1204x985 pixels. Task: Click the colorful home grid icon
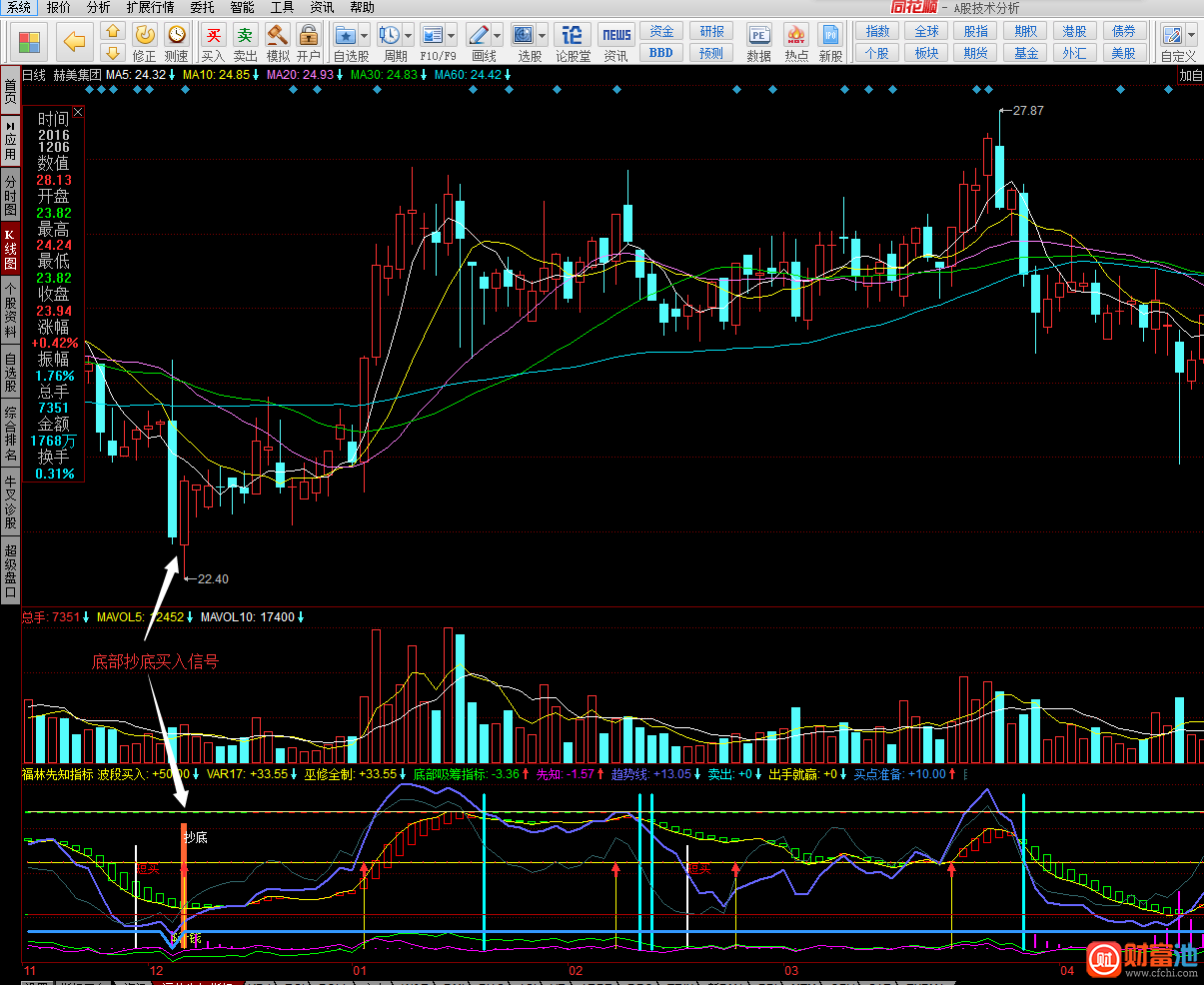click(30, 42)
